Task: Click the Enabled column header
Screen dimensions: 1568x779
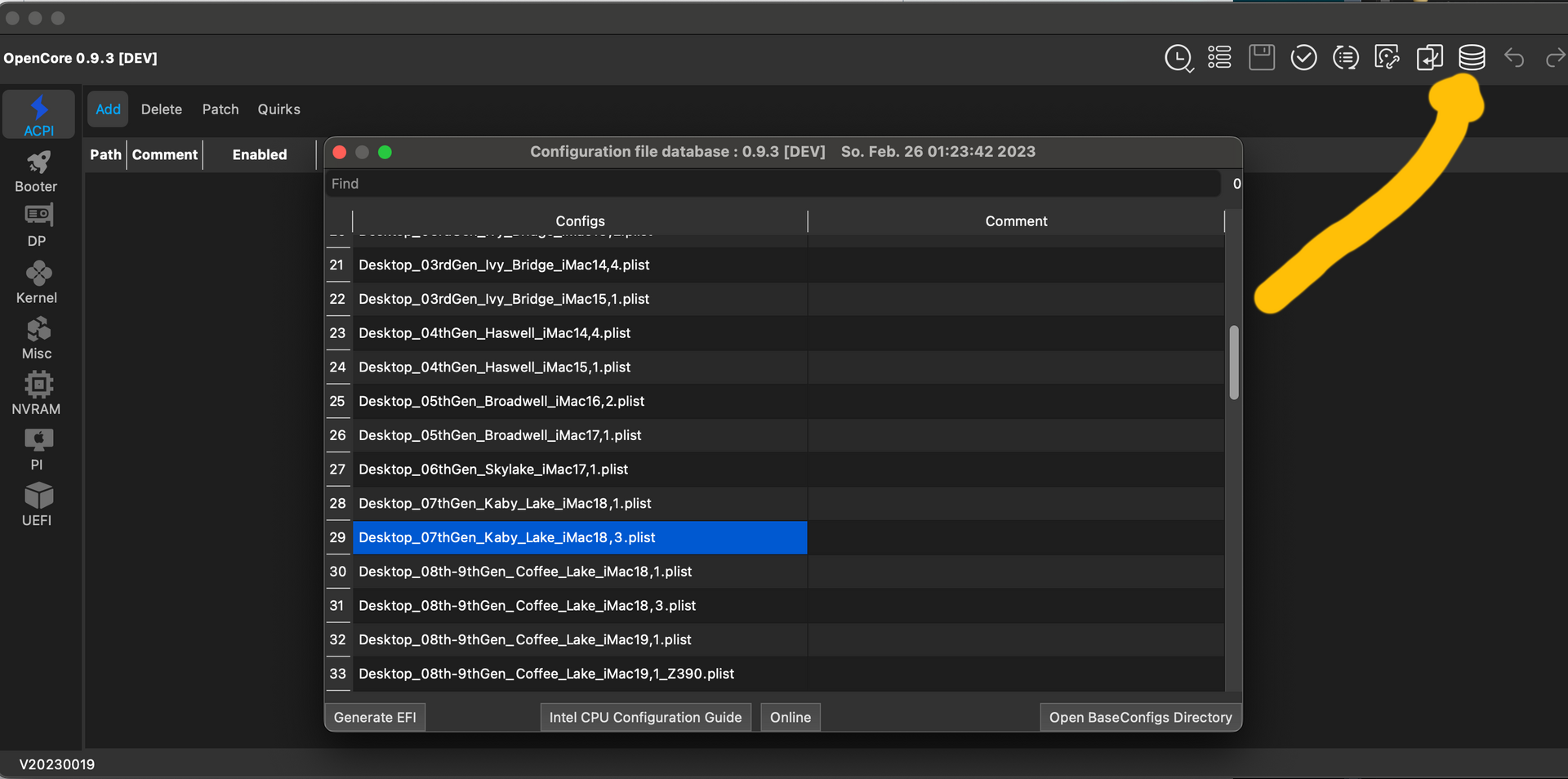Action: click(260, 154)
